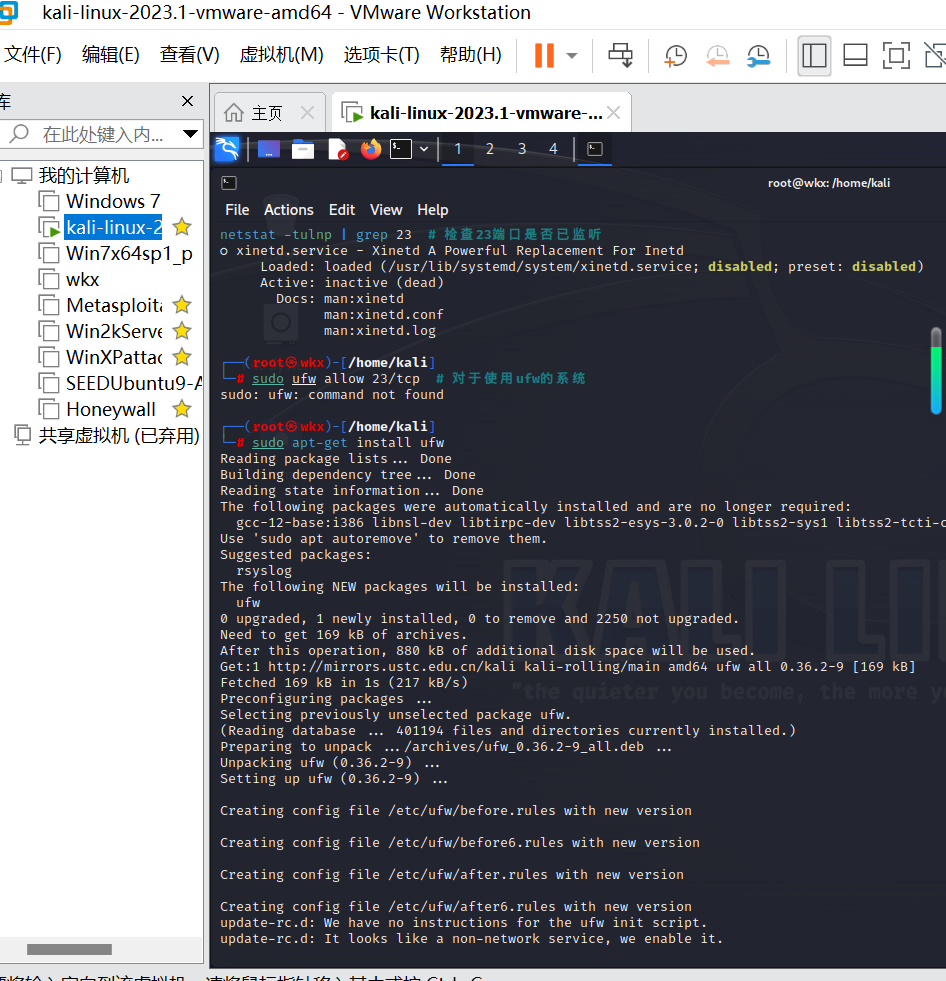Select Honeywall virtual machine
Screen dimensions: 946x981
[110, 409]
